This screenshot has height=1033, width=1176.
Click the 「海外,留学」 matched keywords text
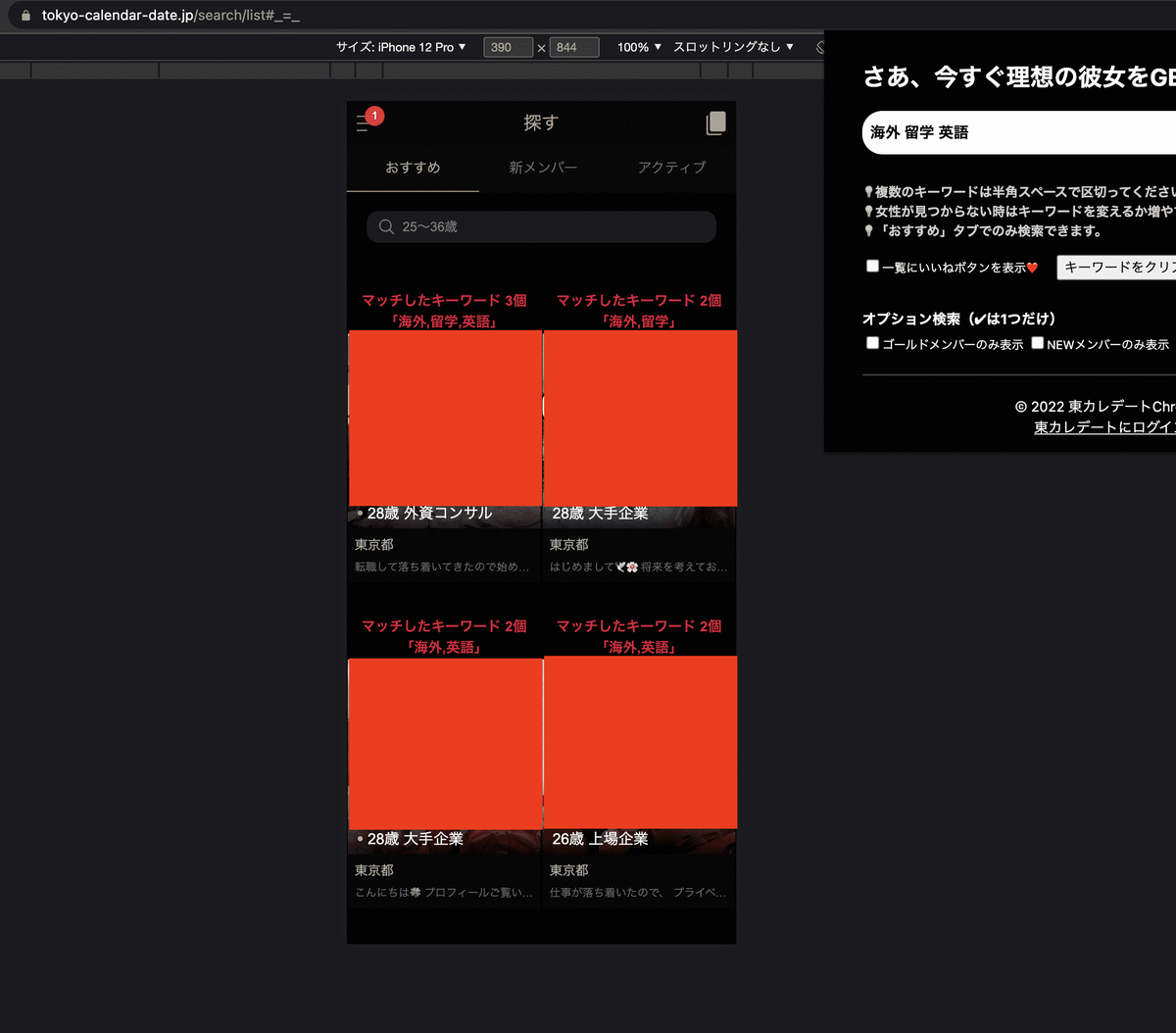pyautogui.click(x=639, y=321)
